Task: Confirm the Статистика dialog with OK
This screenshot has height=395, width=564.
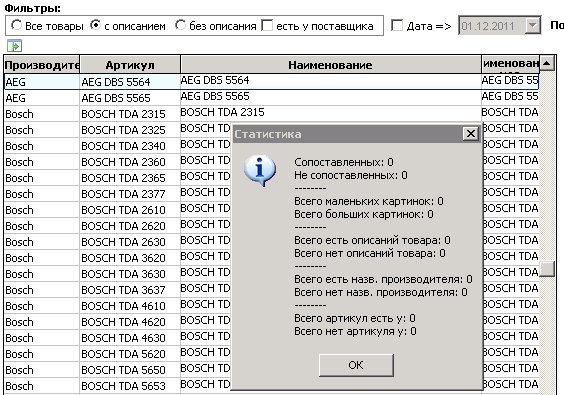Action: [x=356, y=365]
